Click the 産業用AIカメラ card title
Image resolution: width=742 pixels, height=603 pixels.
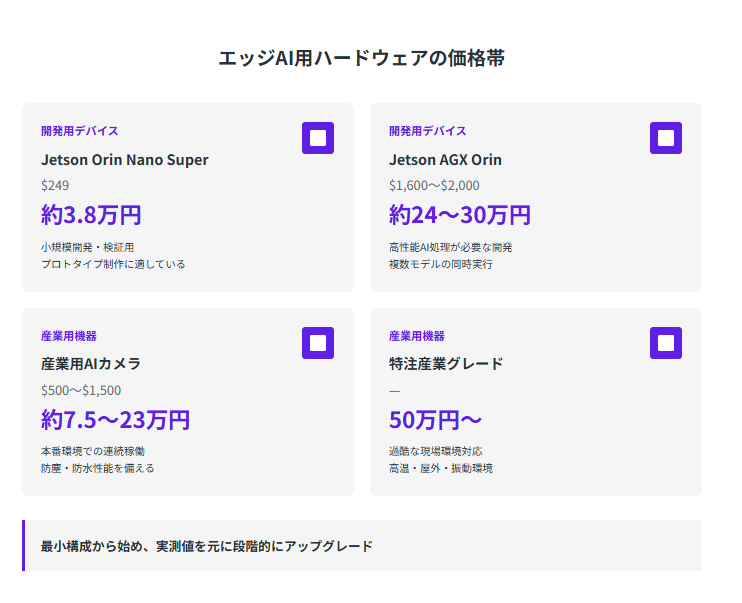[x=91, y=364]
